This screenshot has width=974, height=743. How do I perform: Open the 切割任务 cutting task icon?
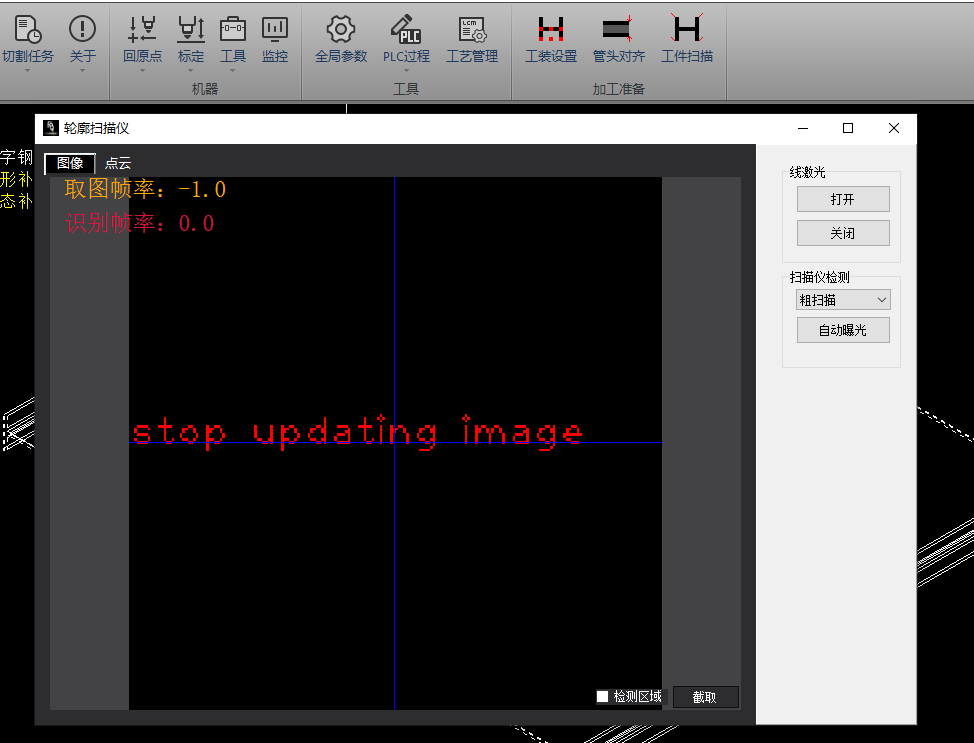tap(27, 30)
